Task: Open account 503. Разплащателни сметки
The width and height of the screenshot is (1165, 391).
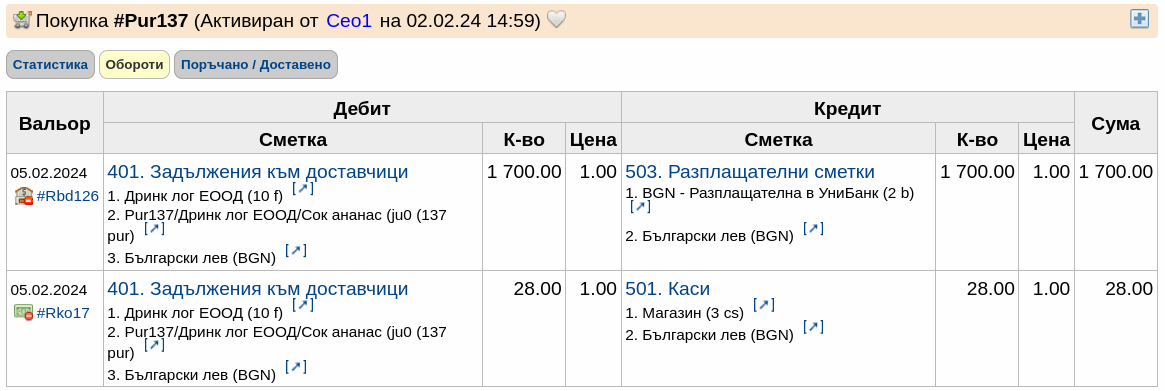Action: [x=750, y=172]
